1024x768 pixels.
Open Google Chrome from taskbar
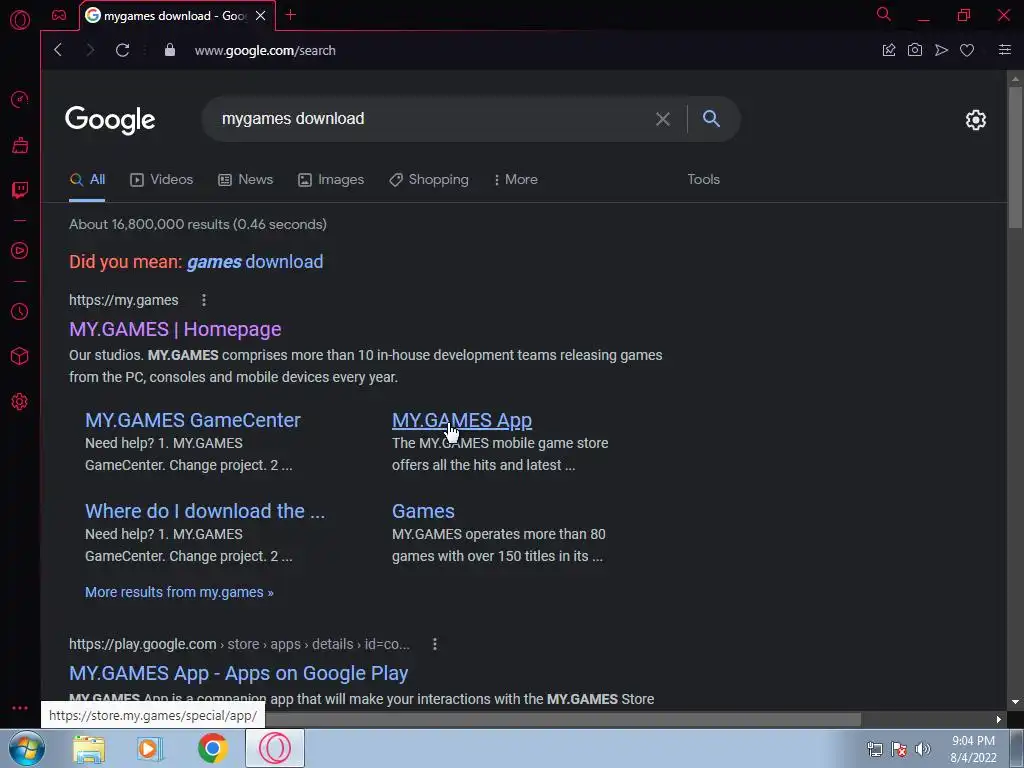tap(212, 748)
